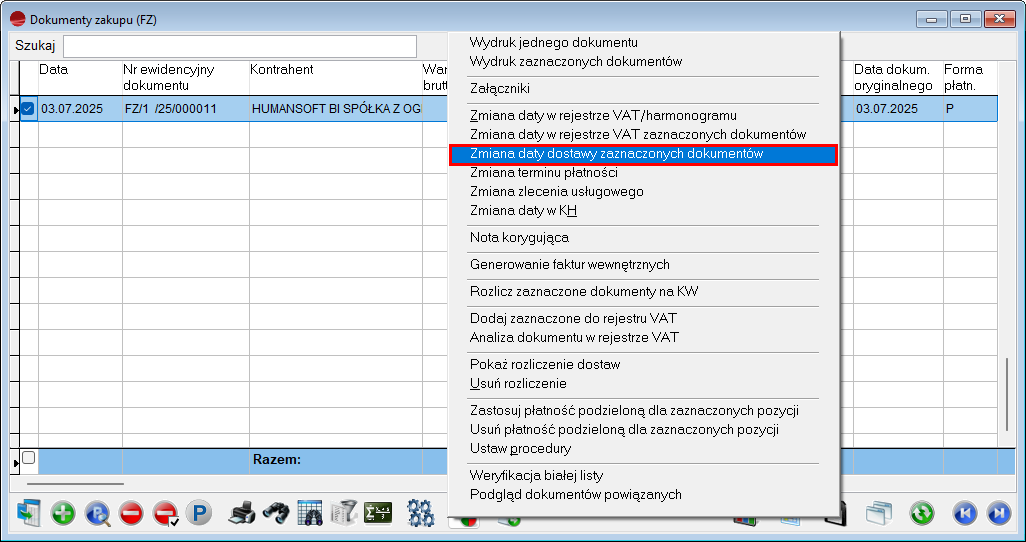1026x542 pixels.
Task: Click the blue P icon
Action: [x=199, y=513]
